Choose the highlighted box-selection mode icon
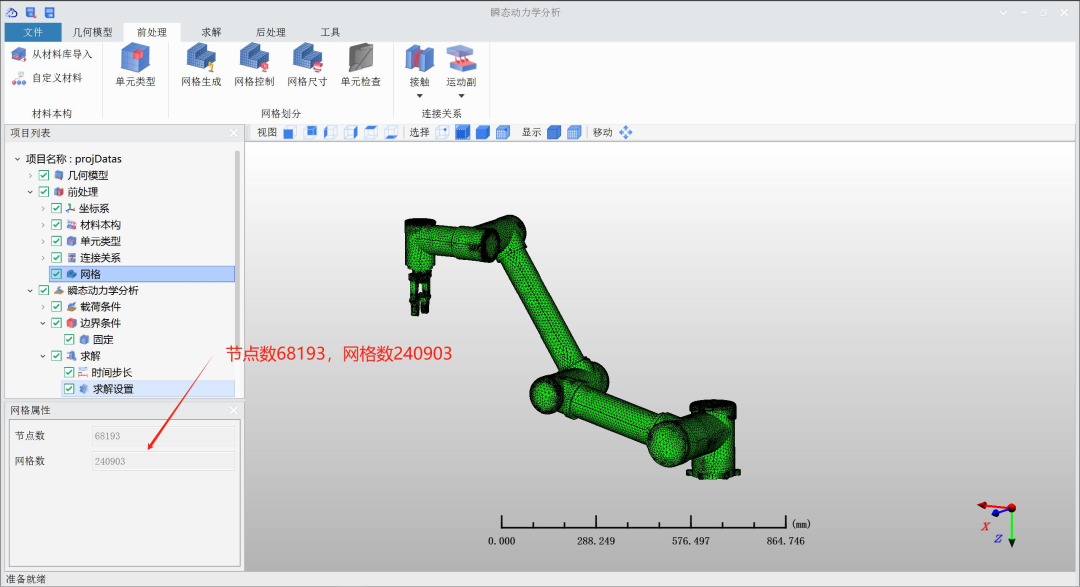 [463, 132]
